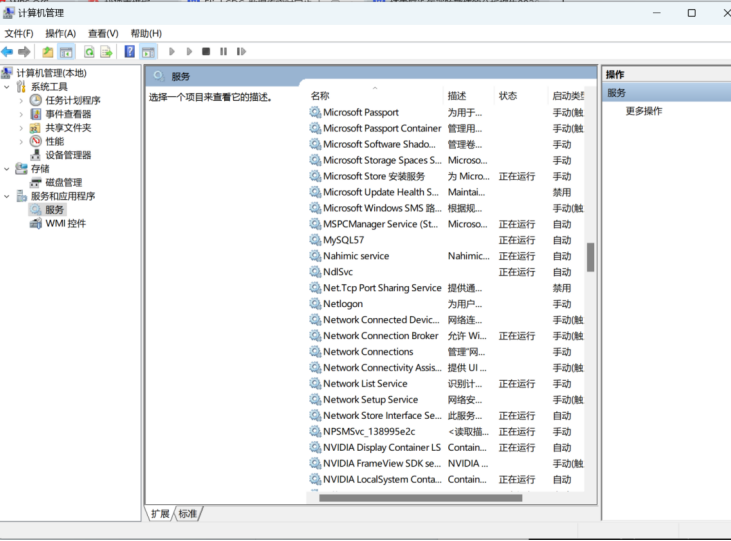
Task: Select the NdlSvc service row
Action: (x=446, y=272)
